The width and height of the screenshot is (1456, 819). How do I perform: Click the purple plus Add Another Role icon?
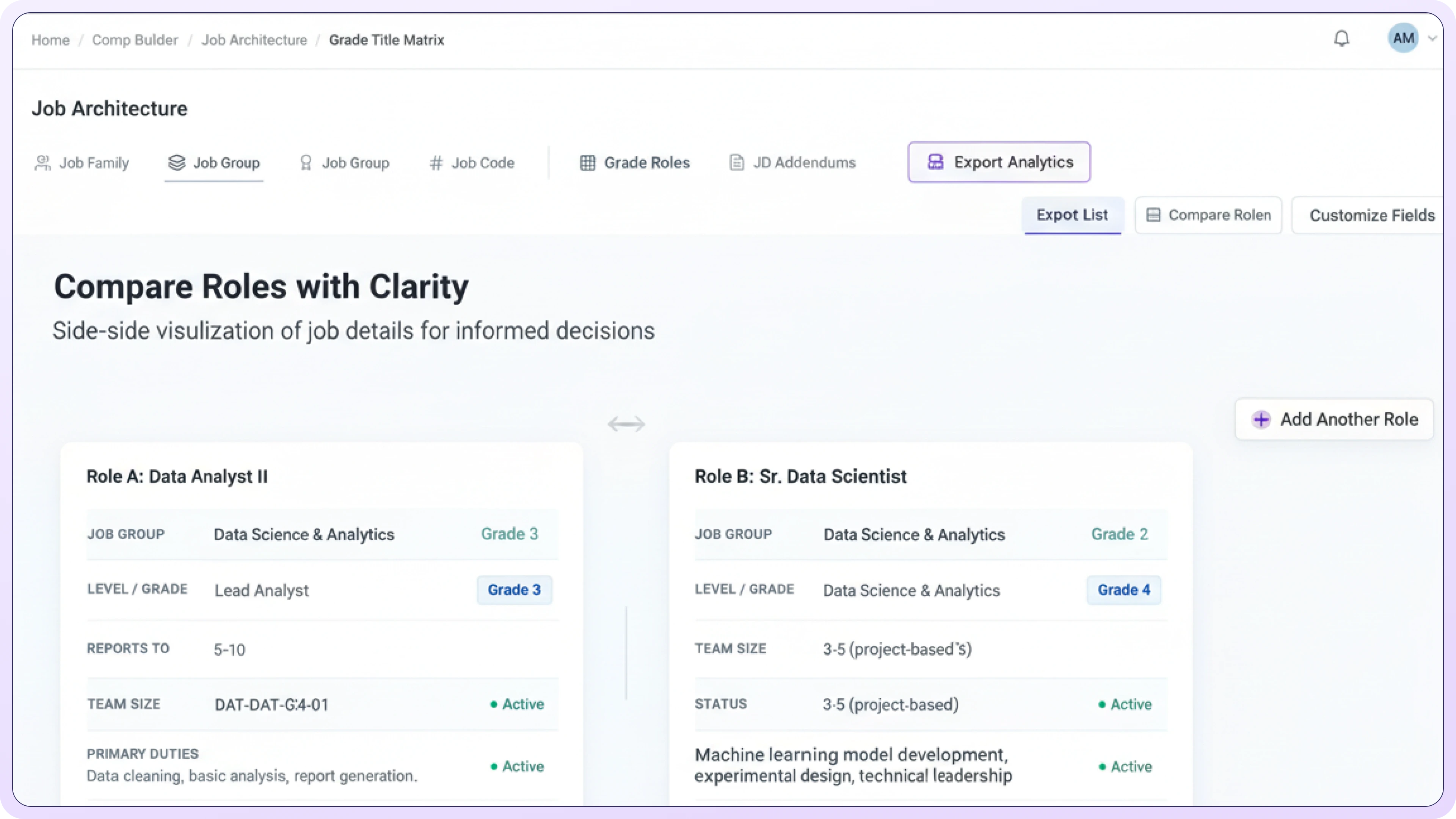[x=1261, y=419]
